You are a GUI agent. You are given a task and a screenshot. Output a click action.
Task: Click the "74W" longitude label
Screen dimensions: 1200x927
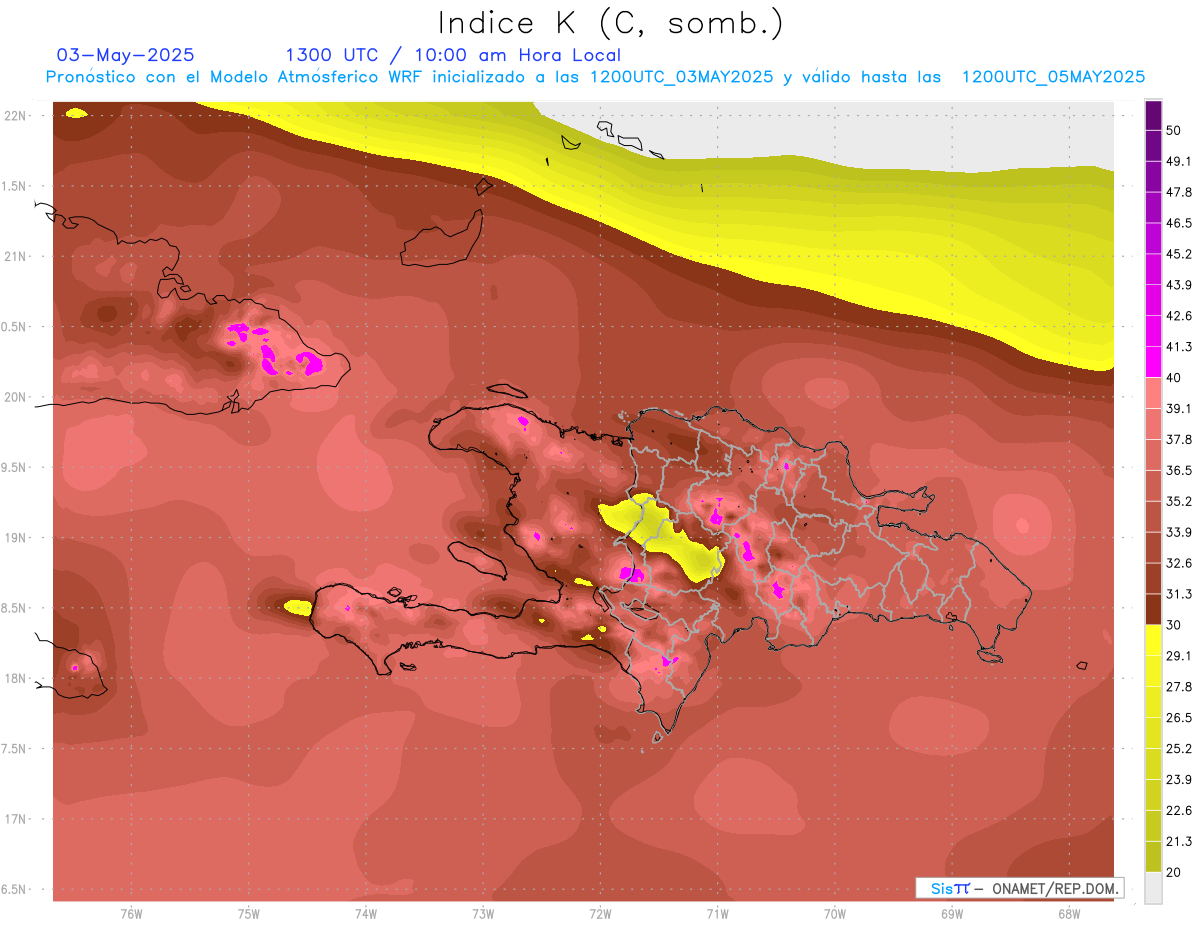pos(366,913)
